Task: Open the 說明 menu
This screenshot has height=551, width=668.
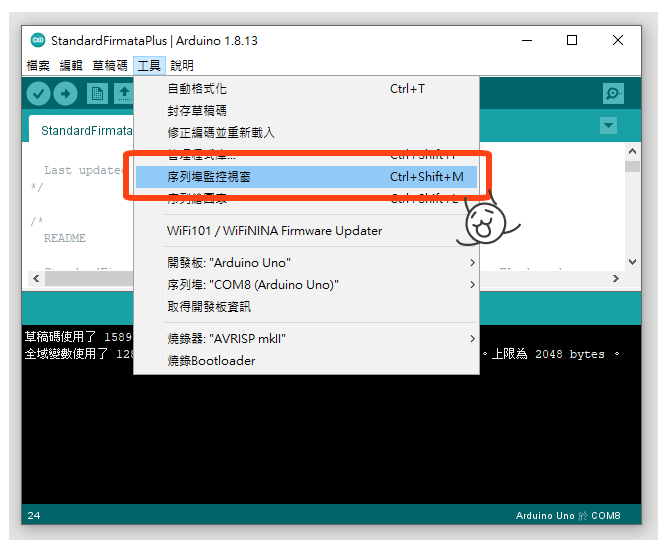Action: (x=182, y=65)
